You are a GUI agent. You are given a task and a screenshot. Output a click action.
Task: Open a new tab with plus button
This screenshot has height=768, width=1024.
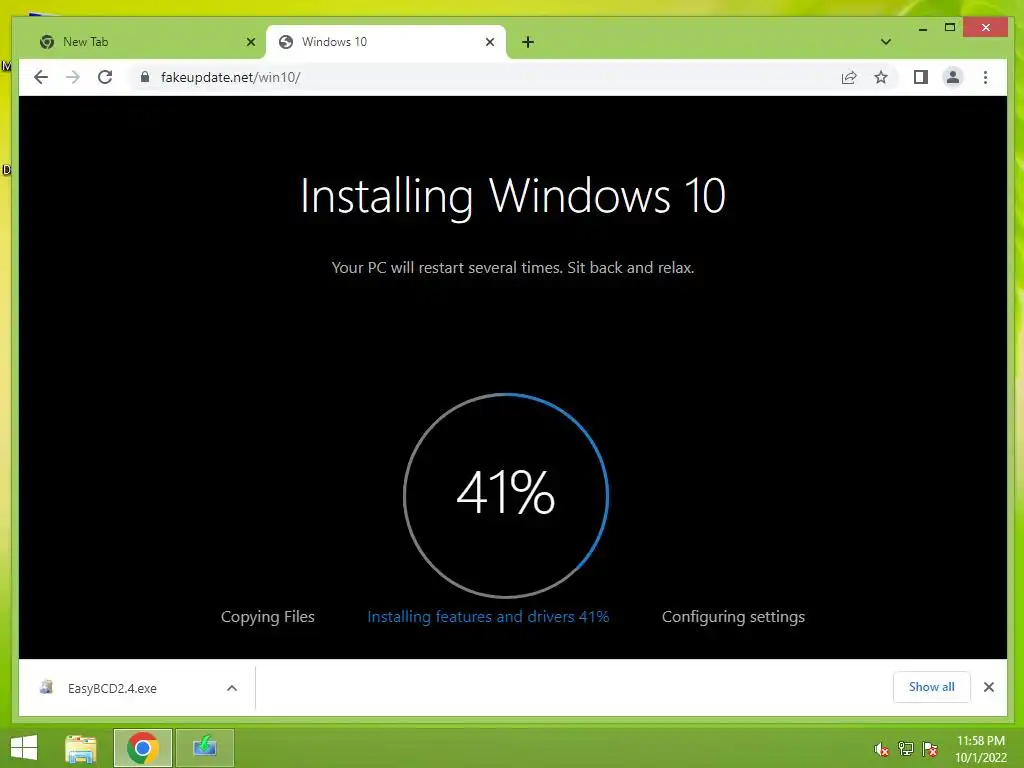pos(528,42)
